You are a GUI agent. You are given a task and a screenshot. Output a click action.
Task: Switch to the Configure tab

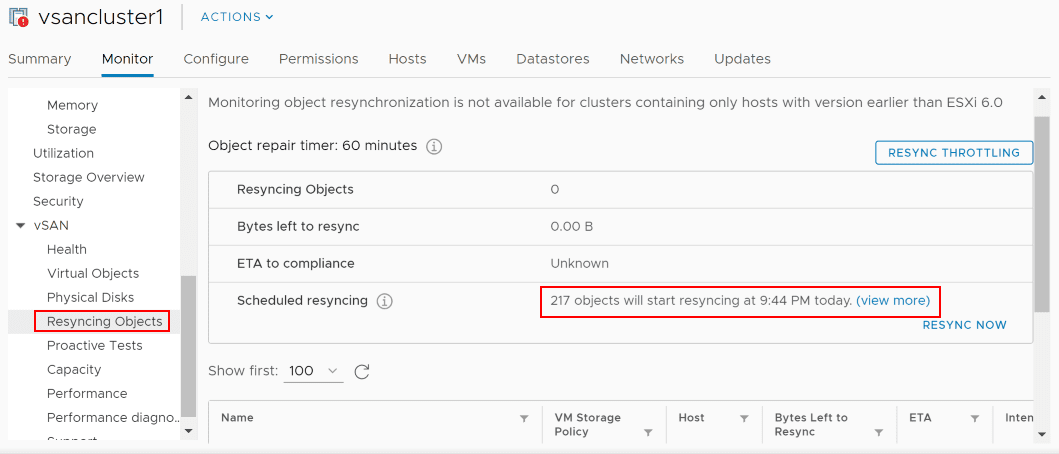216,59
